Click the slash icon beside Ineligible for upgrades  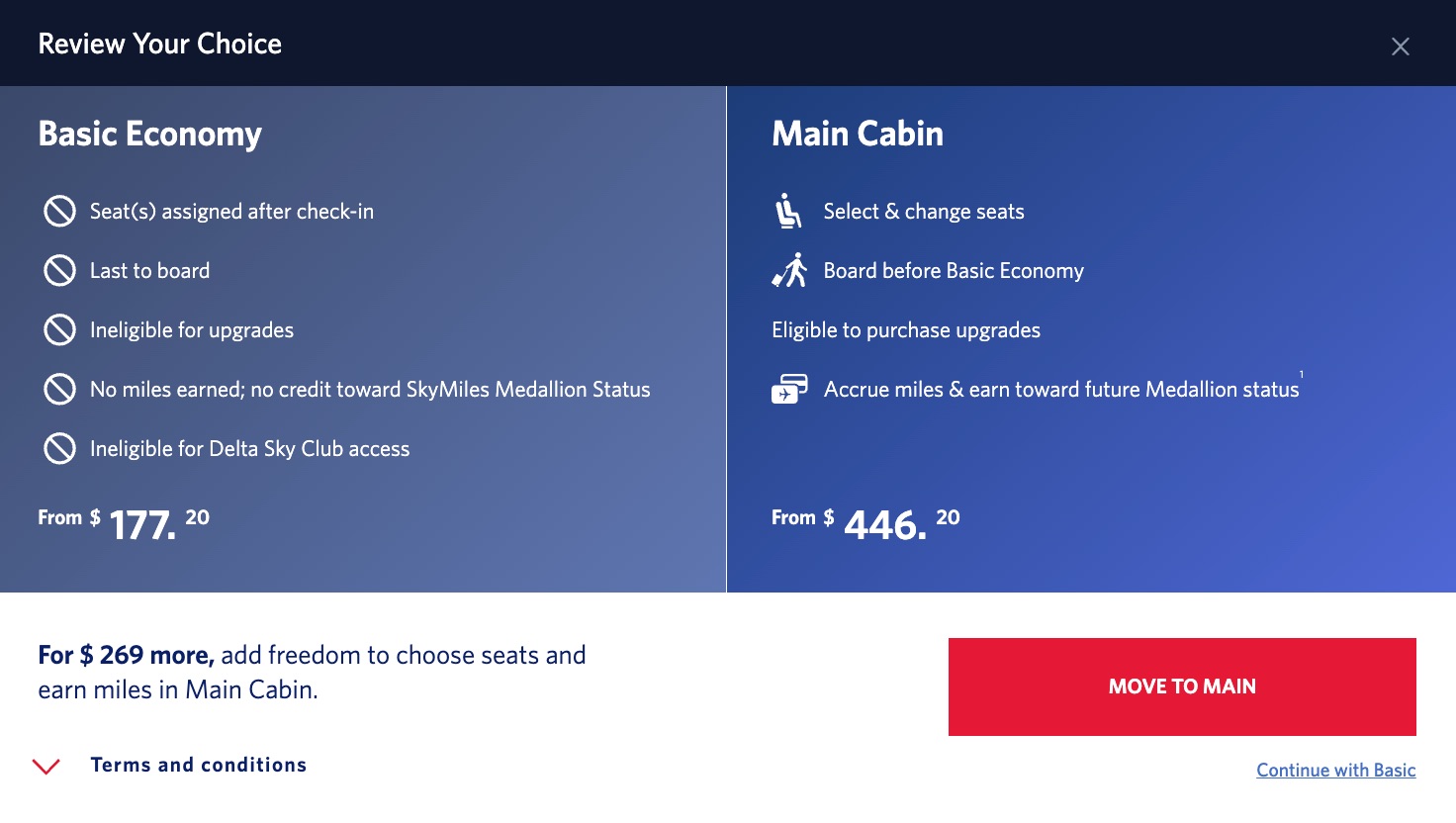tap(59, 329)
